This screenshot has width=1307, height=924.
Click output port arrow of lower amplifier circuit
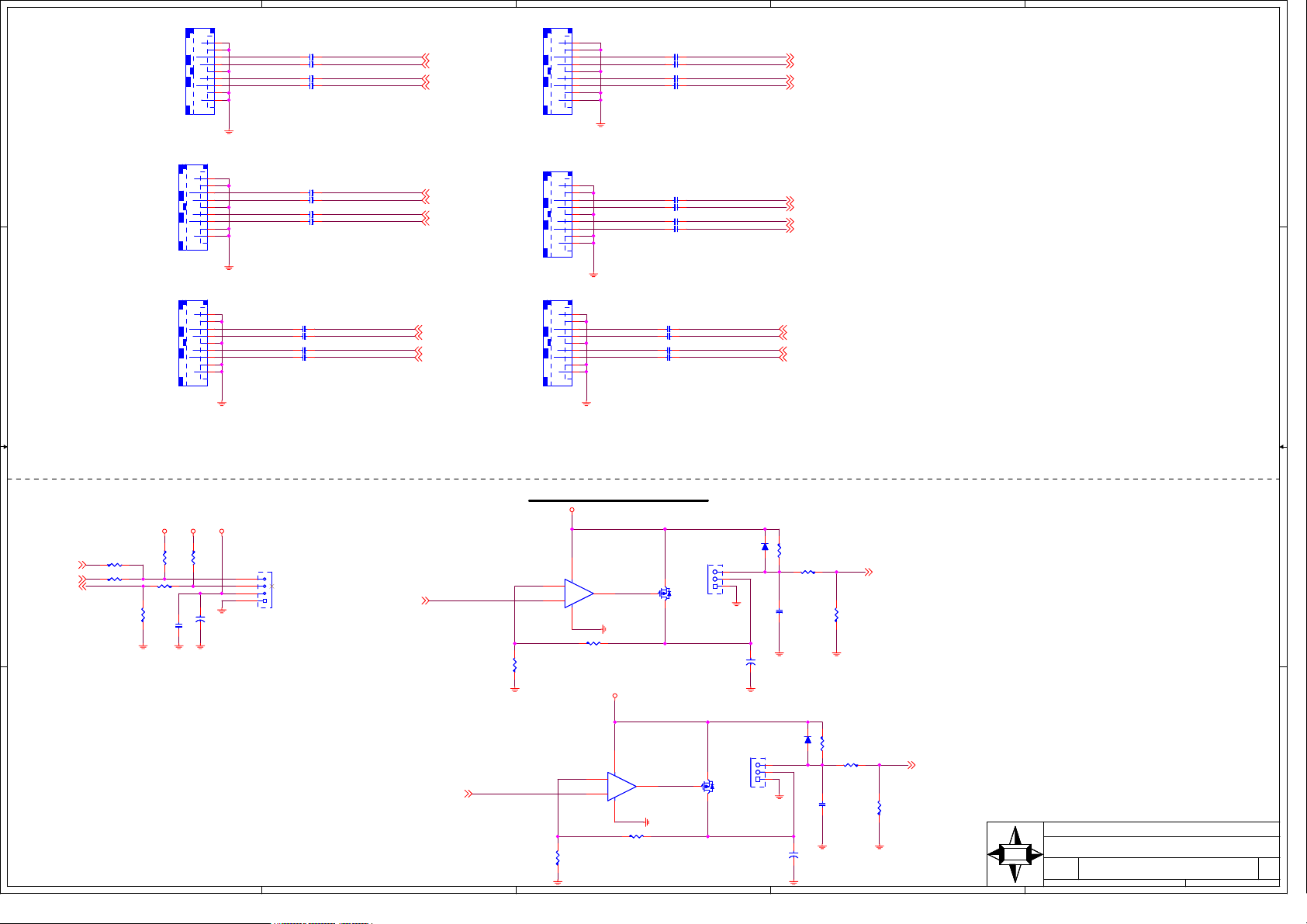pos(911,765)
